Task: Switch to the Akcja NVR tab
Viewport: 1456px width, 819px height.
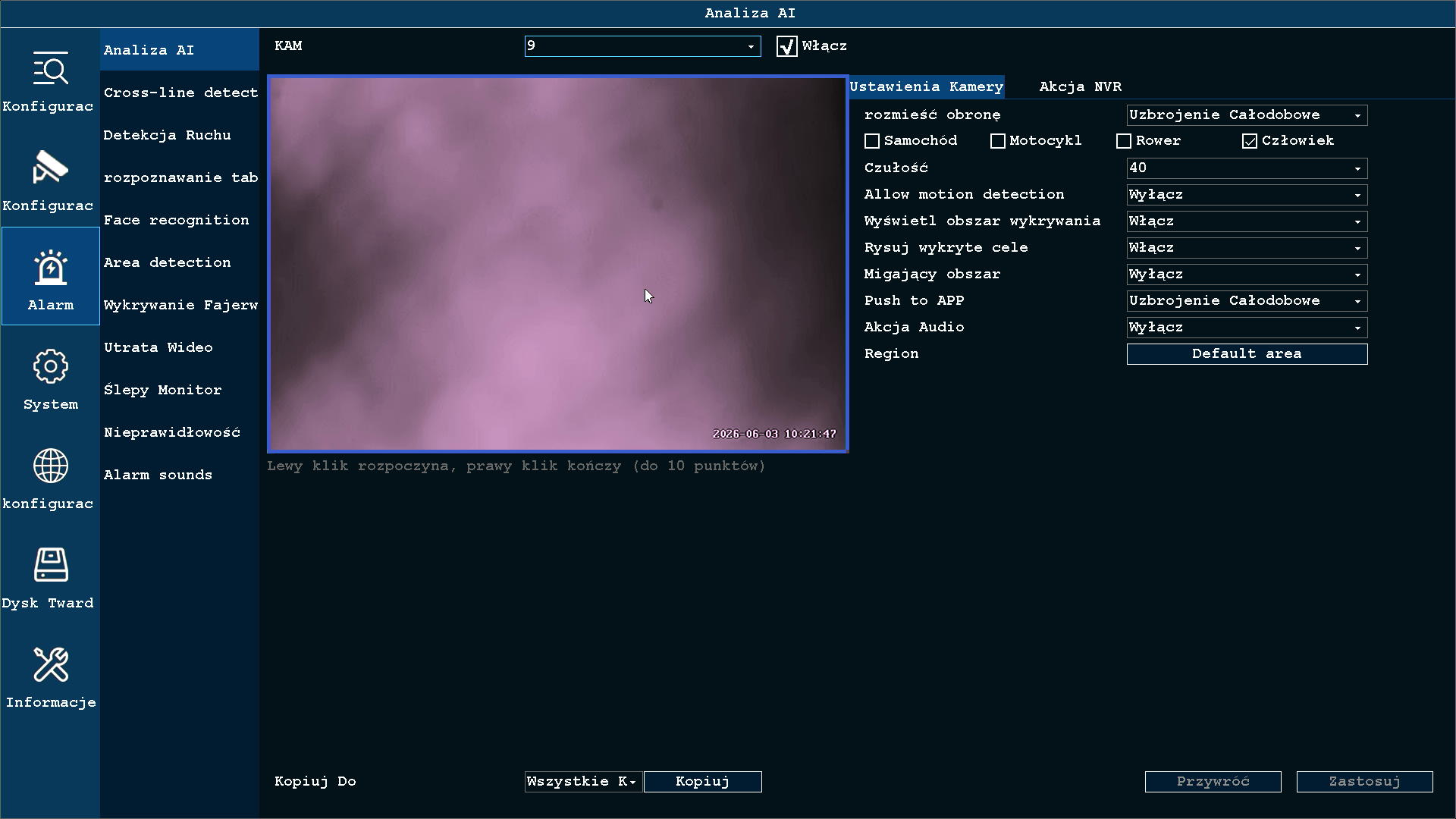Action: pyautogui.click(x=1080, y=86)
